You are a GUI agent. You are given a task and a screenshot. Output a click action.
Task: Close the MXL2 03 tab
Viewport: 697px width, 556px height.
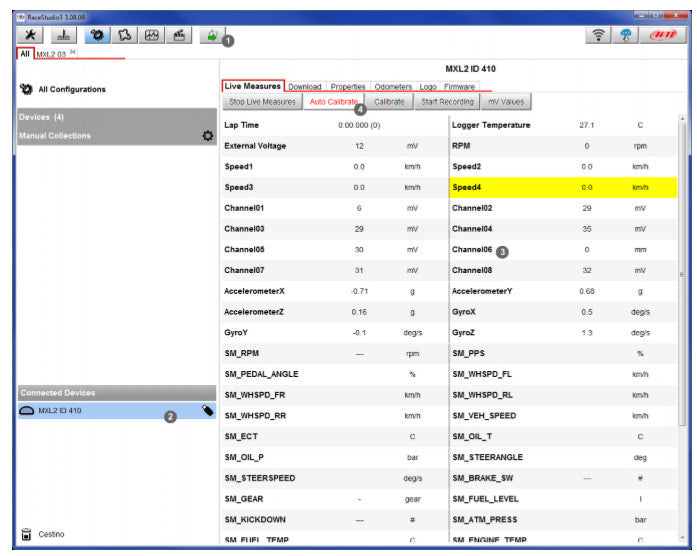72,52
